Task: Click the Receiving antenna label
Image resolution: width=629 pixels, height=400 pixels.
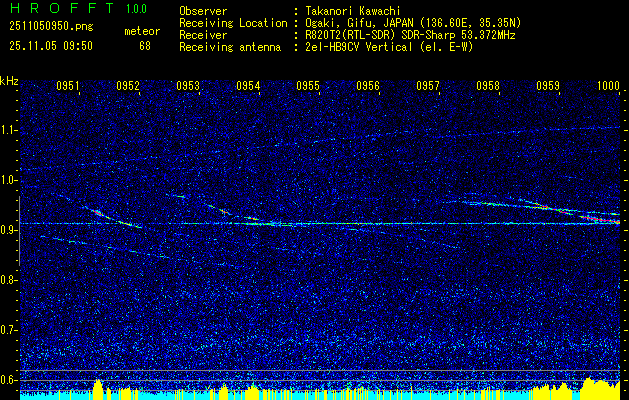Action: point(230,47)
